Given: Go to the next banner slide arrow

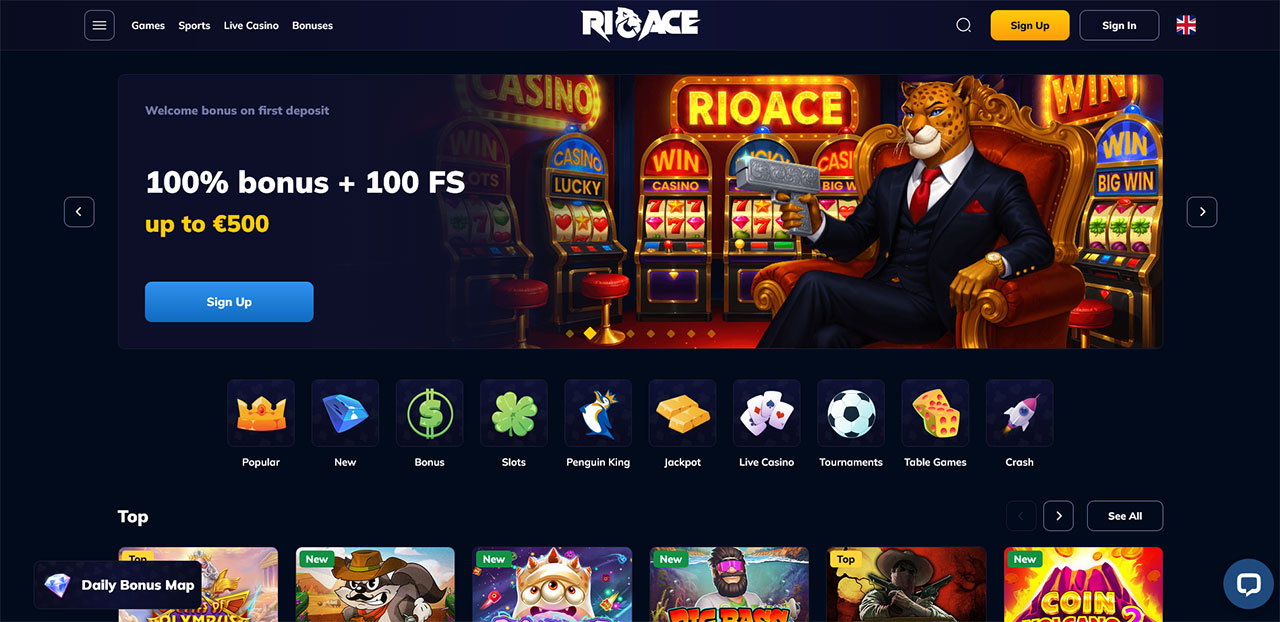Looking at the screenshot, I should point(1202,212).
